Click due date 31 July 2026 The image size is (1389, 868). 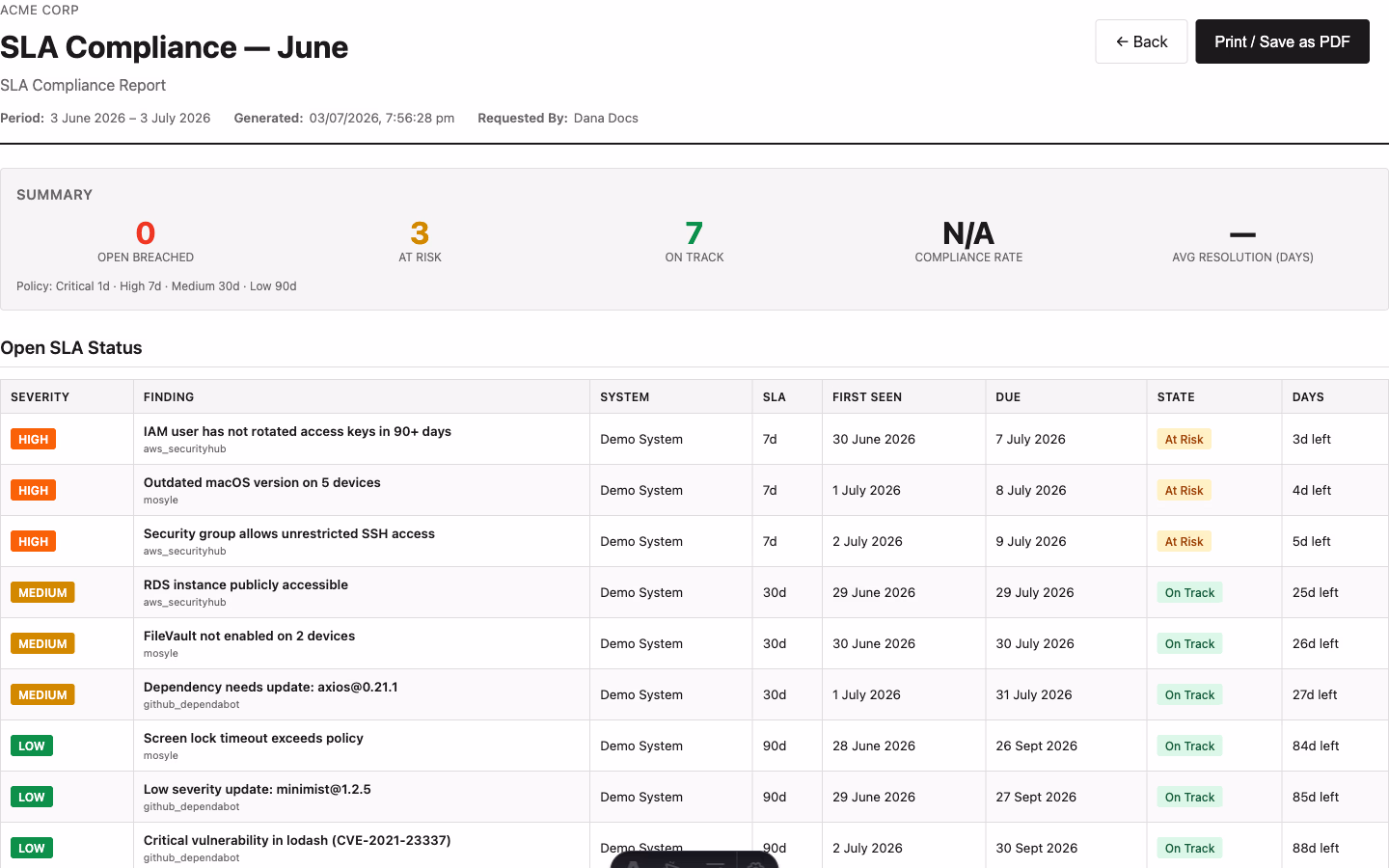1034,694
